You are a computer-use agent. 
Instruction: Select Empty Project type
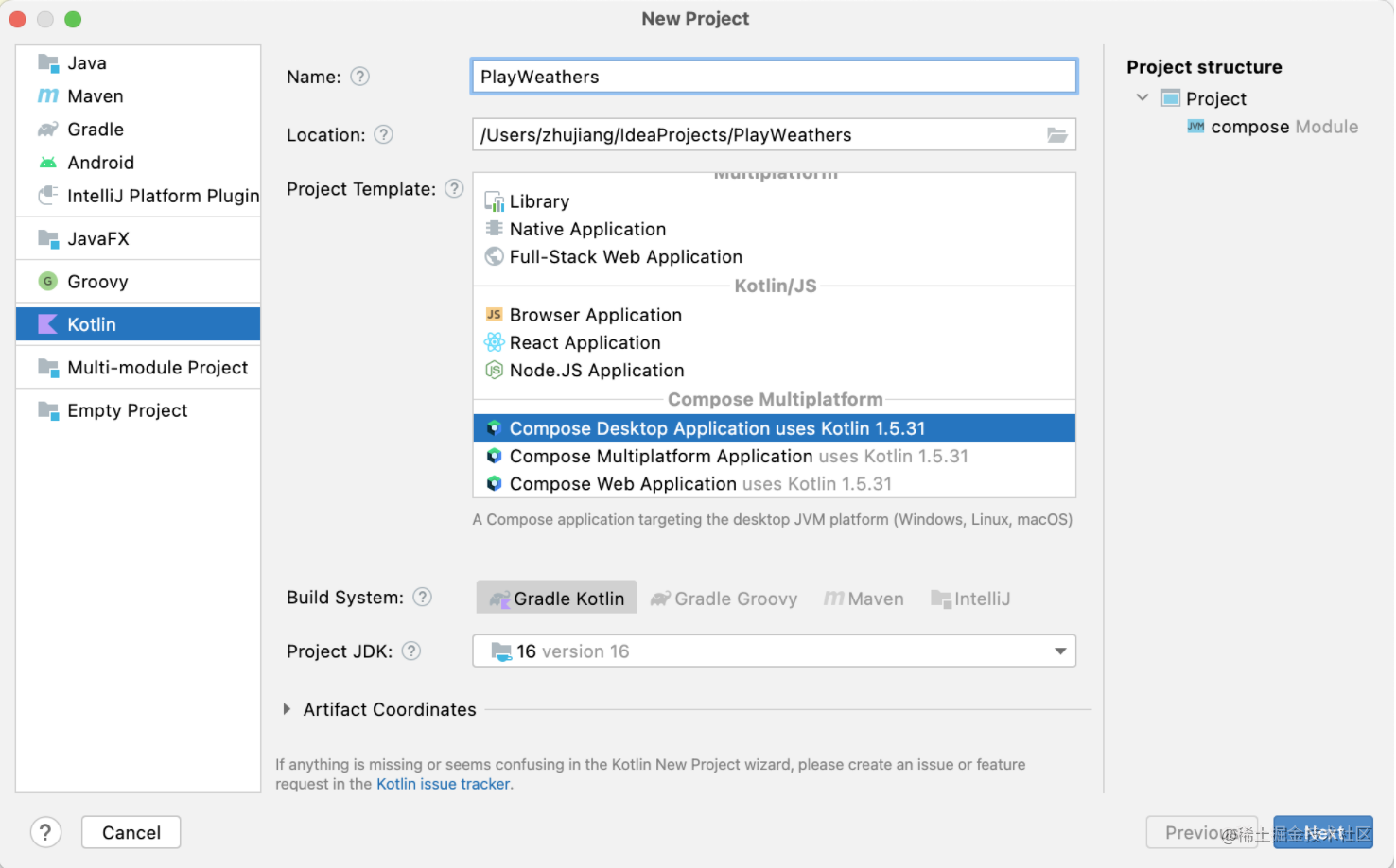click(x=138, y=410)
